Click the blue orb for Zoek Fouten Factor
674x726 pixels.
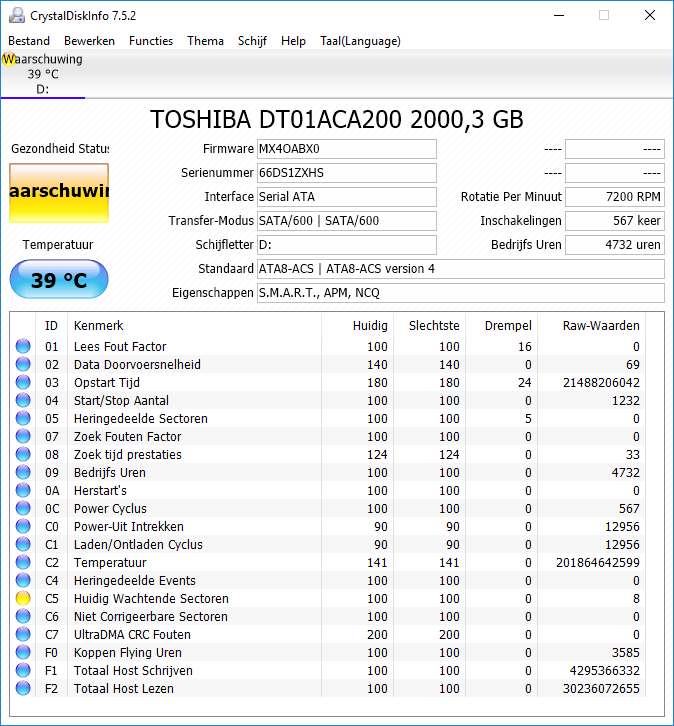[x=23, y=436]
